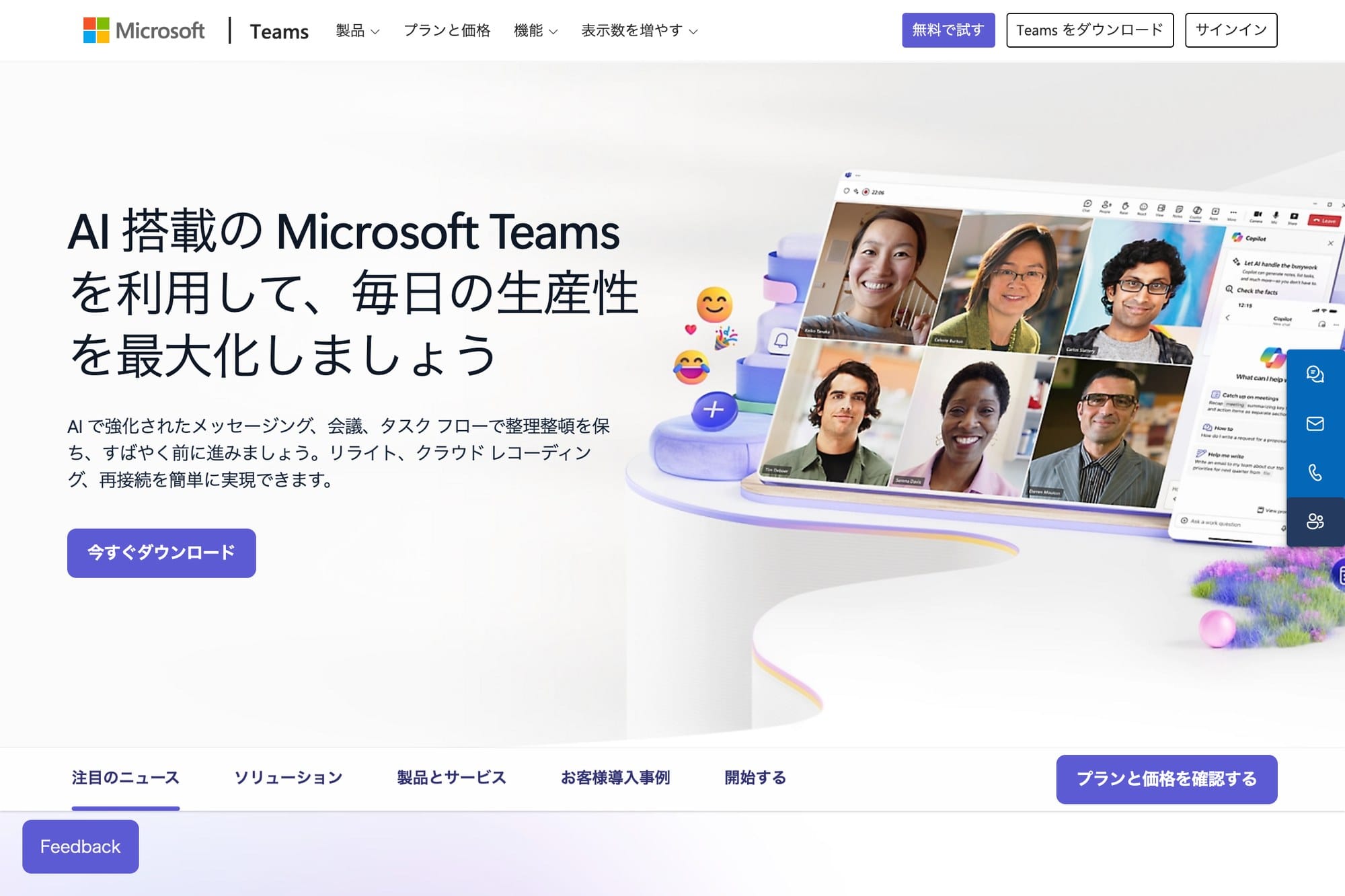Open the Teams home link
This screenshot has height=896, width=1345.
point(279,31)
